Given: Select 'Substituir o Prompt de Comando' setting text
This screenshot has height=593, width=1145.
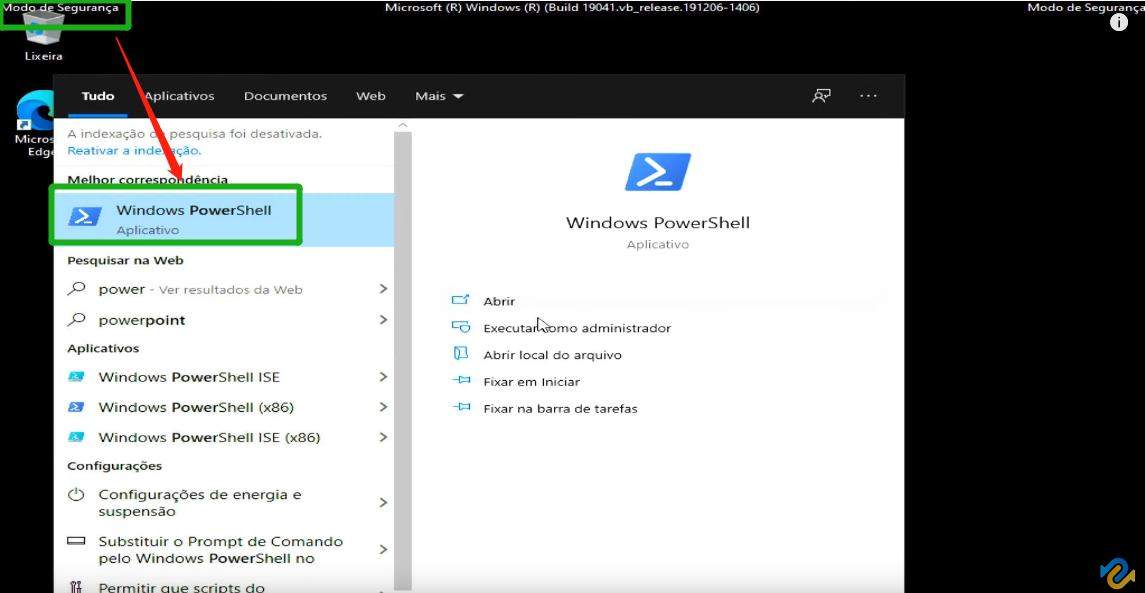Looking at the screenshot, I should tap(221, 550).
